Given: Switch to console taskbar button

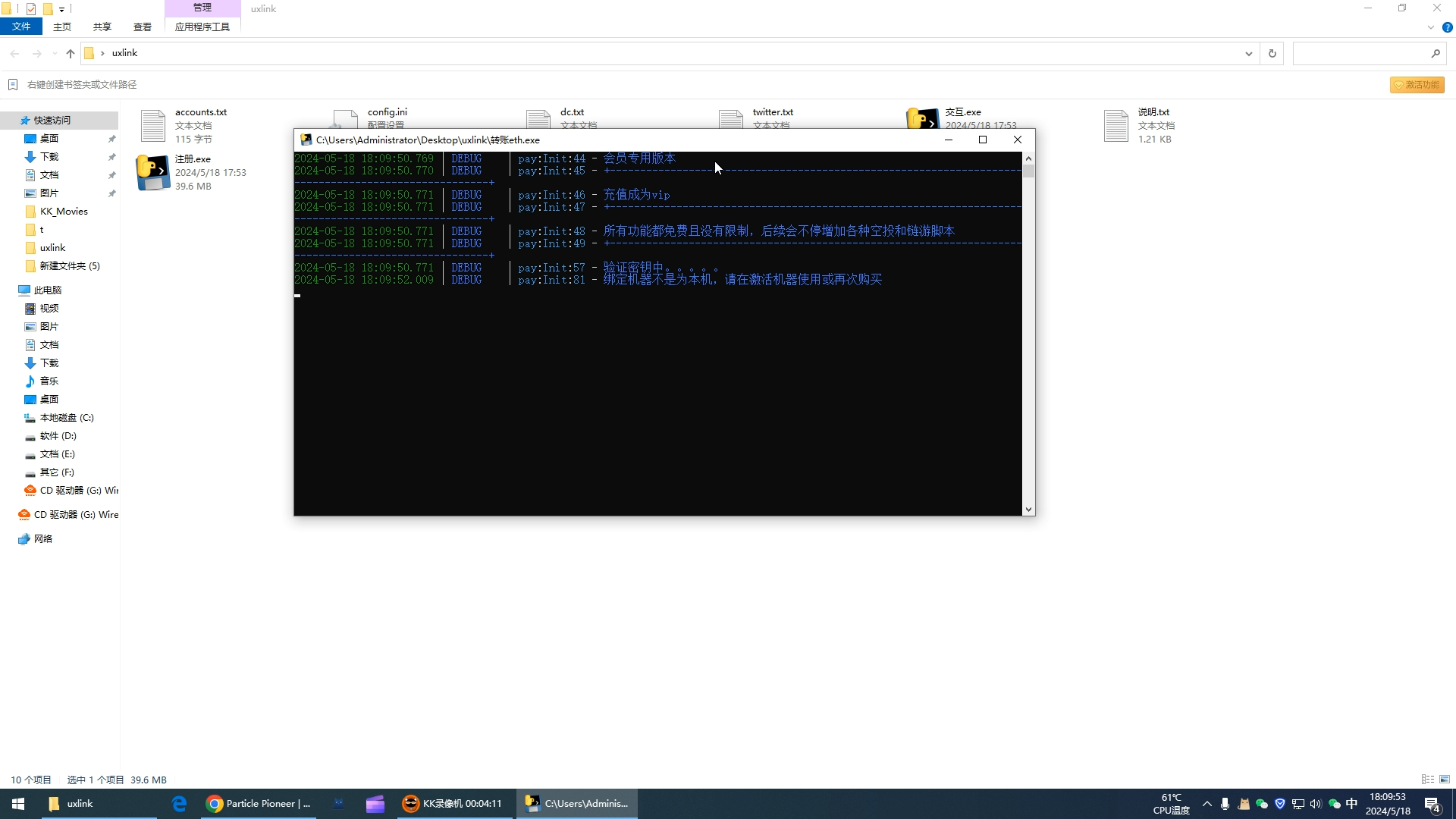Looking at the screenshot, I should [578, 804].
